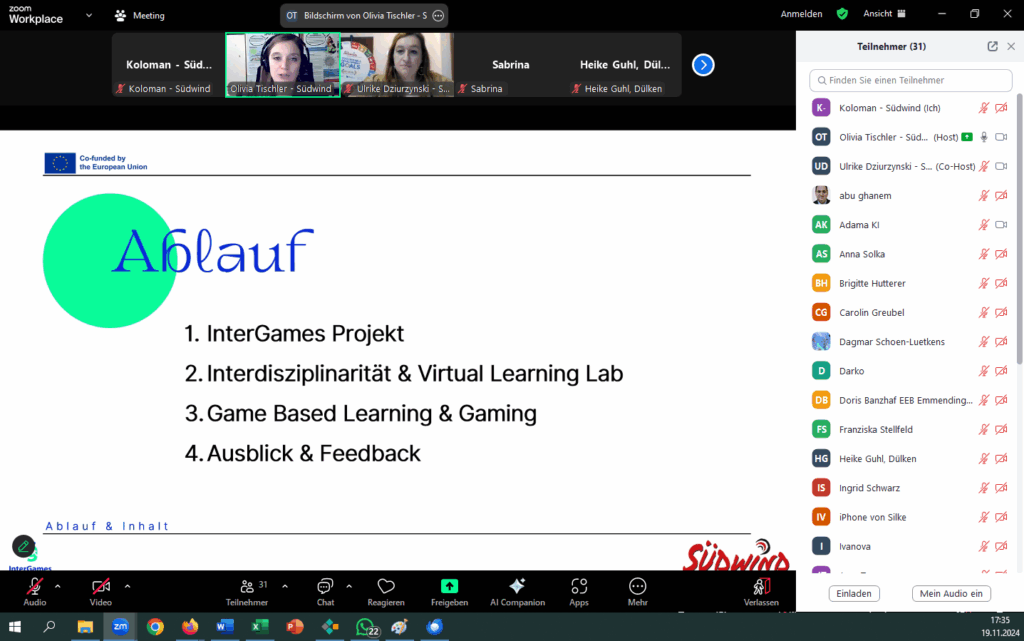This screenshot has height=641, width=1024.
Task: Pop out the Teilnehmer panel
Action: click(992, 46)
